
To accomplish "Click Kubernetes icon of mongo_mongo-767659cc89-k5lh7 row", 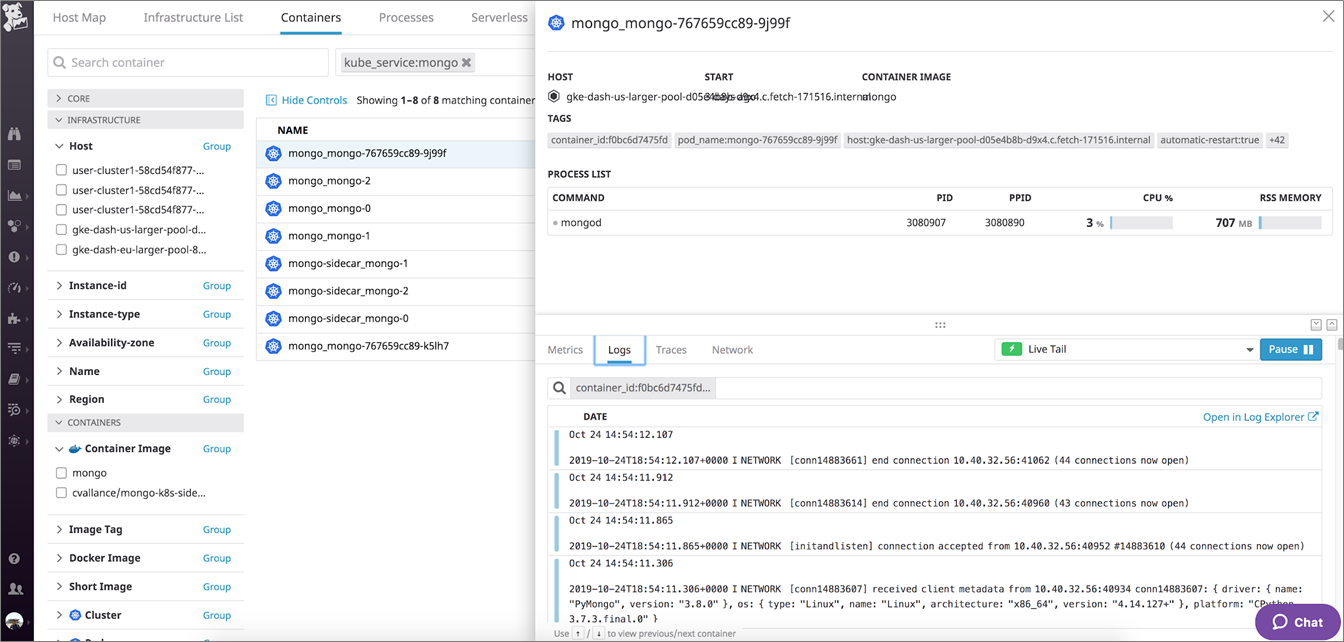I will [x=273, y=346].
